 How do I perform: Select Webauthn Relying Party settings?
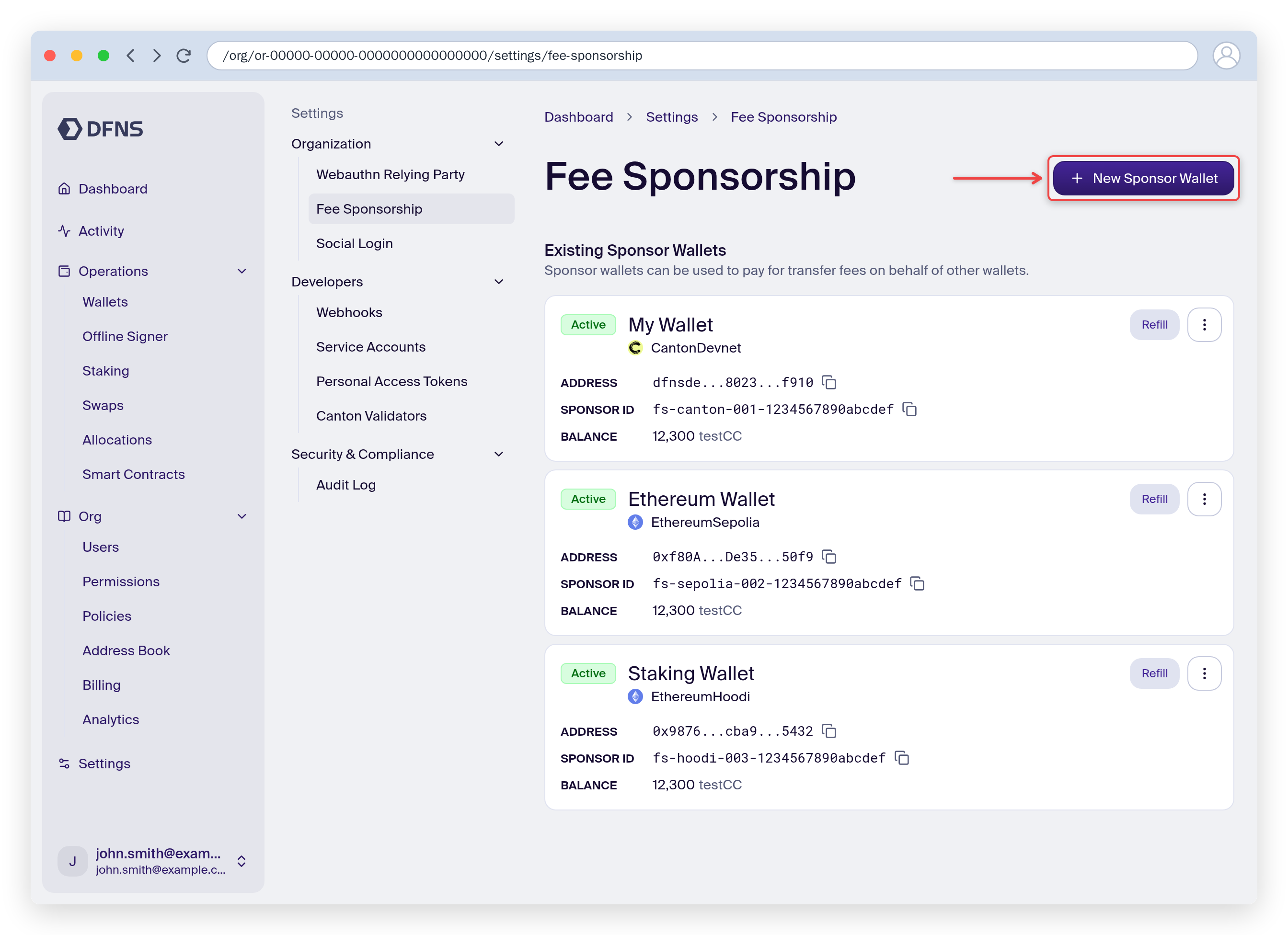pyautogui.click(x=390, y=174)
